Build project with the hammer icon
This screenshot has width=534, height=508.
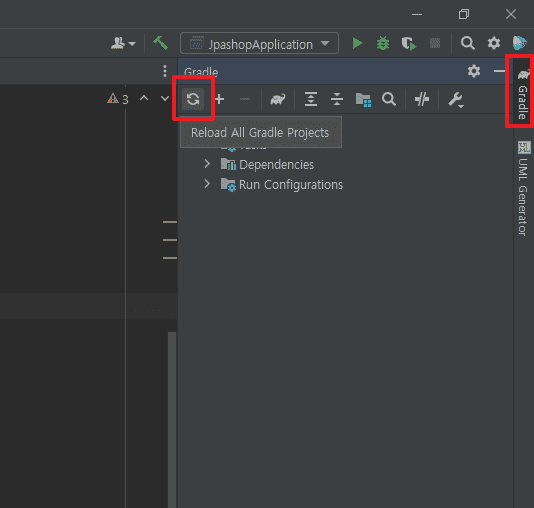[160, 43]
